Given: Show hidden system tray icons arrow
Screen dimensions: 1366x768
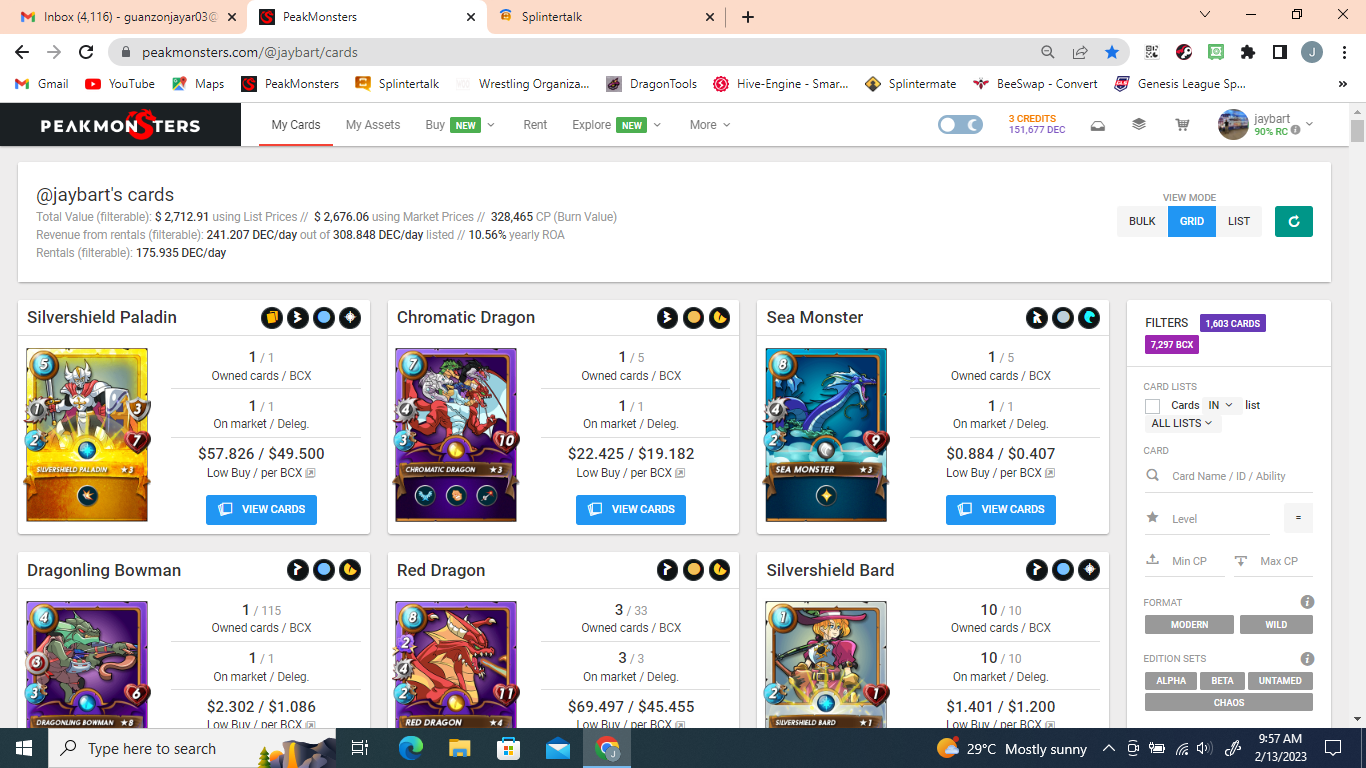Looking at the screenshot, I should 1108,748.
